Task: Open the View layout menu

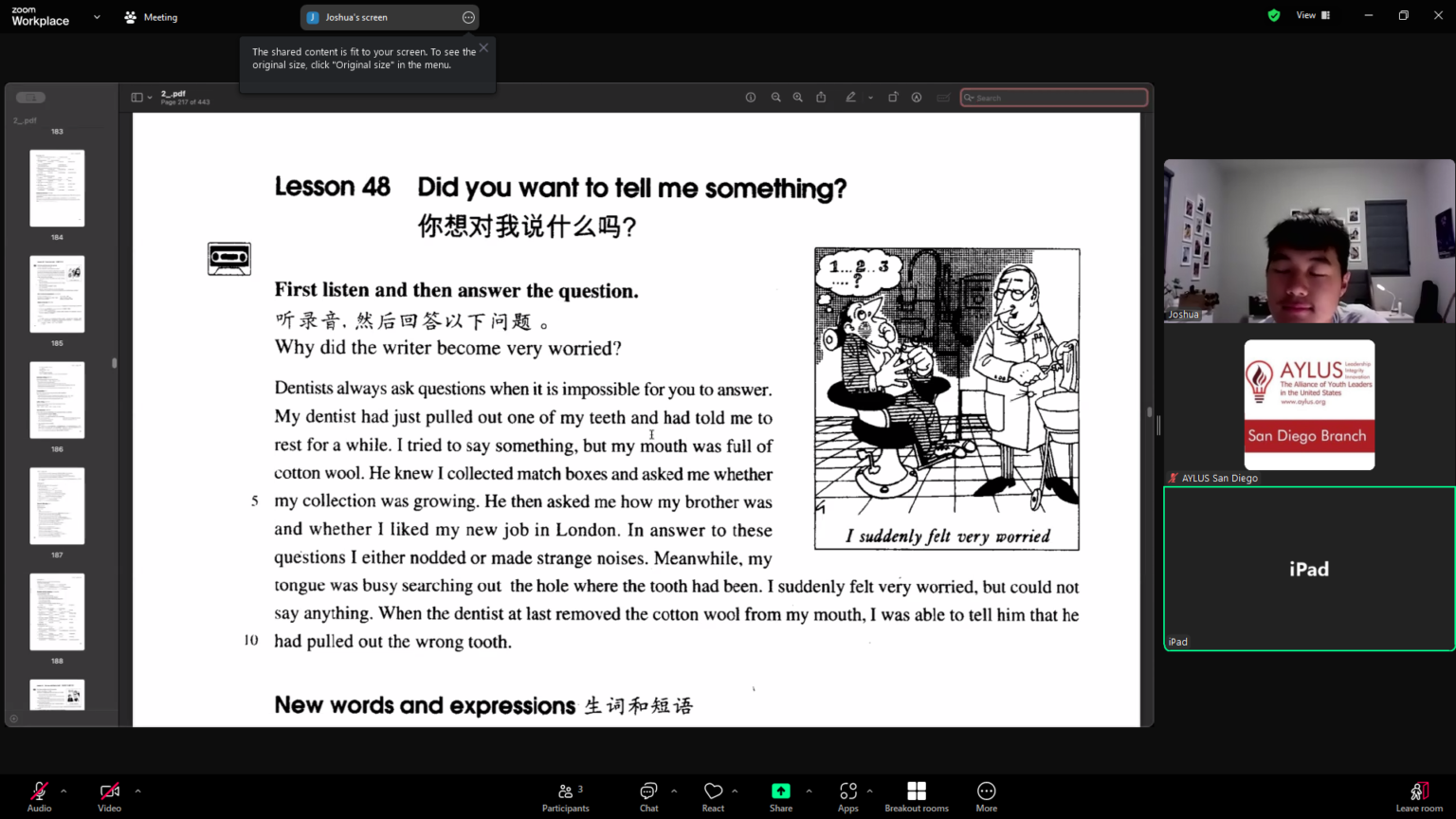Action: coord(1313,15)
